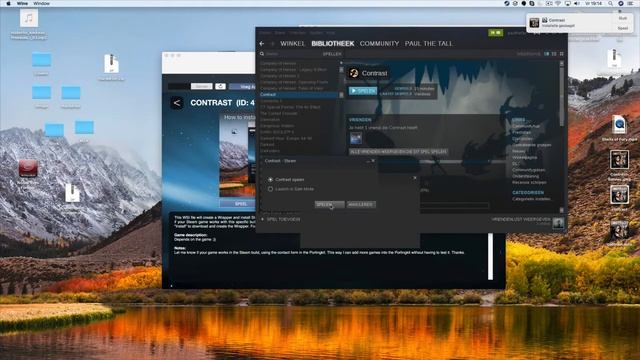
Task: Open VRIENDENLIJST WEERGEVEN at bottom of Steam
Action: (x=521, y=220)
